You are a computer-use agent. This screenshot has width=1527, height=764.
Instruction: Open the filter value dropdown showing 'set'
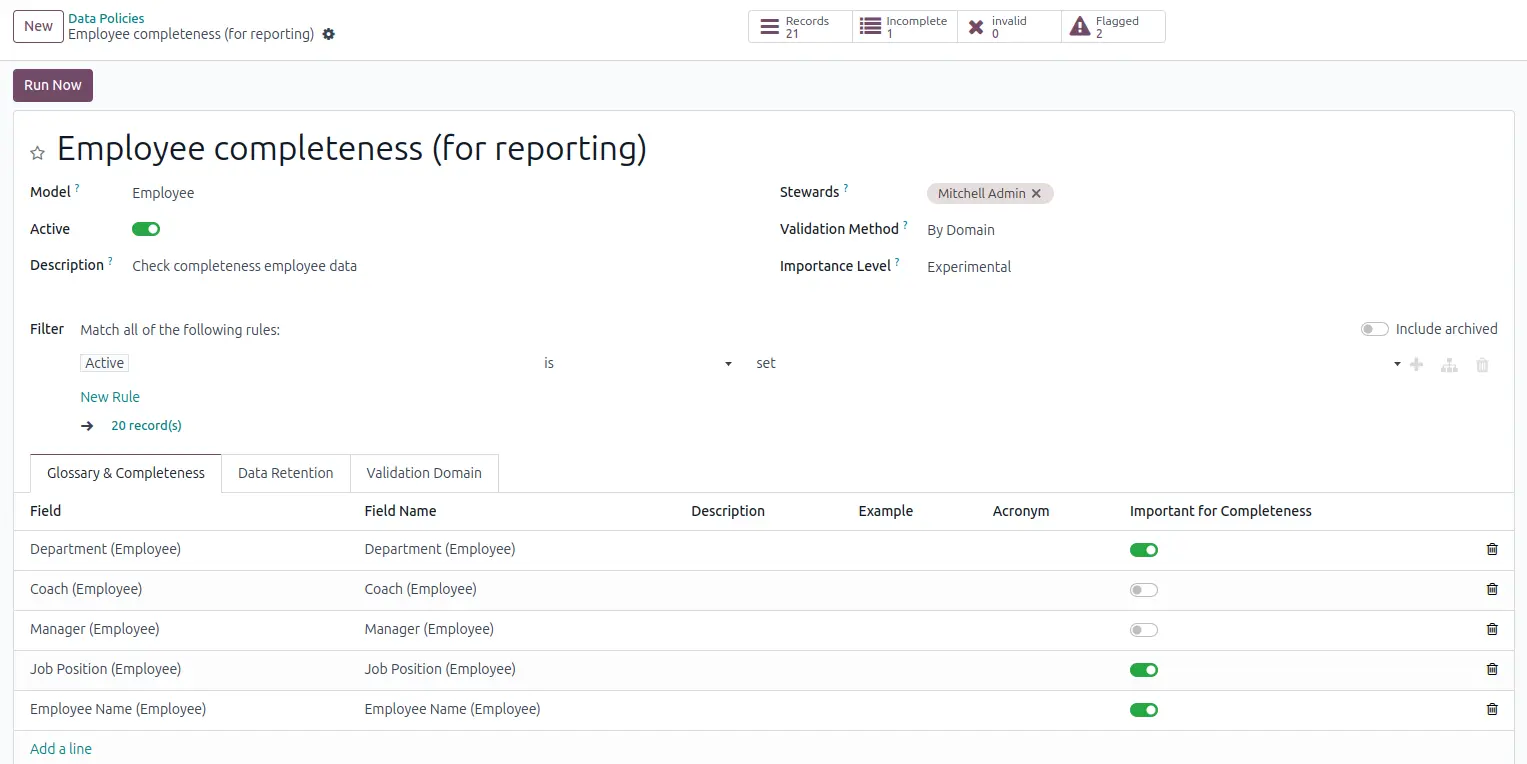(x=1078, y=364)
